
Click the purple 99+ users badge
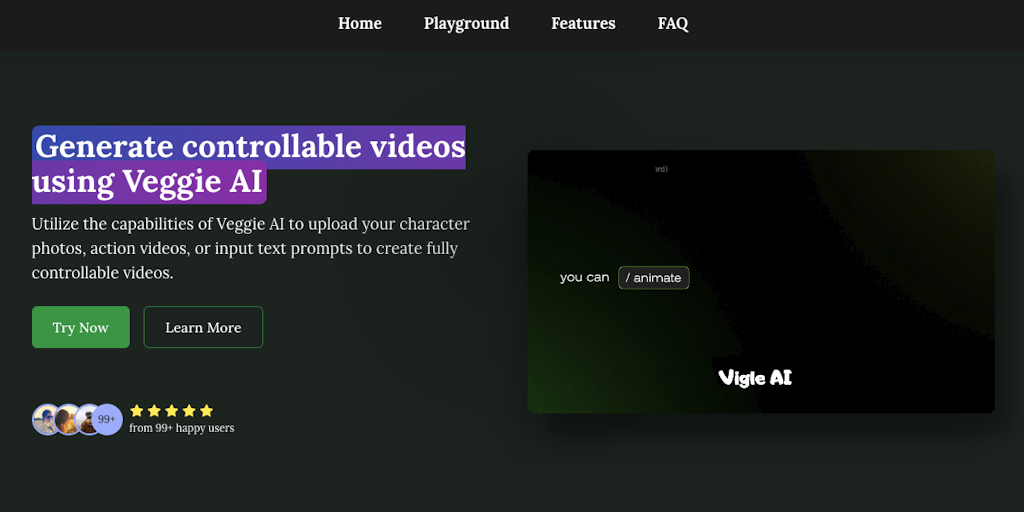pyautogui.click(x=108, y=420)
